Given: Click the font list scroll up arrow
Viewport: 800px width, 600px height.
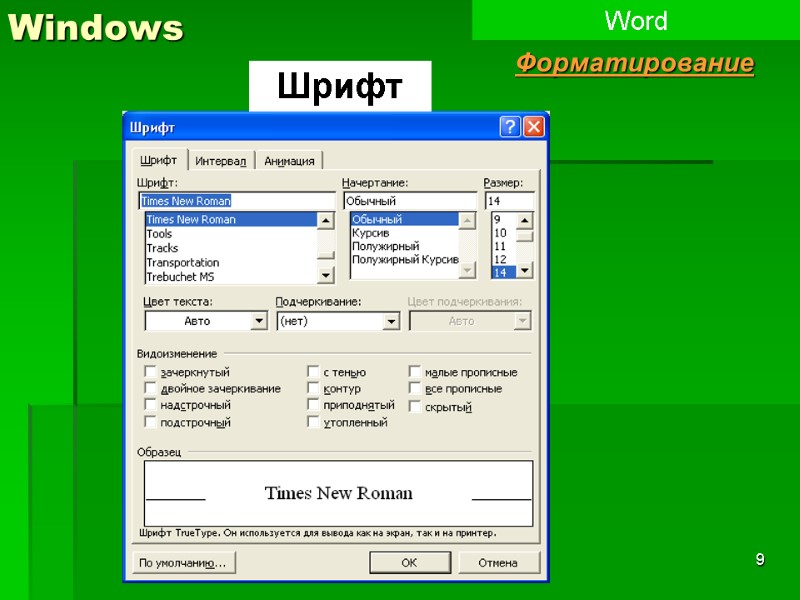Looking at the screenshot, I should coord(326,220).
